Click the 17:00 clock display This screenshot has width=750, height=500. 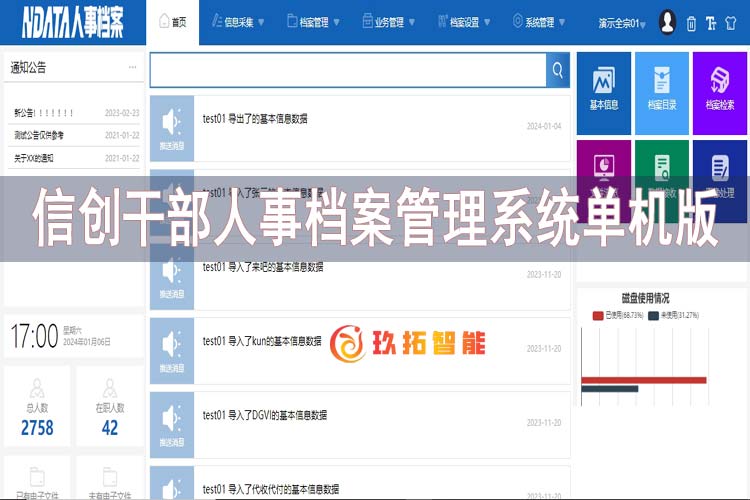click(x=34, y=336)
